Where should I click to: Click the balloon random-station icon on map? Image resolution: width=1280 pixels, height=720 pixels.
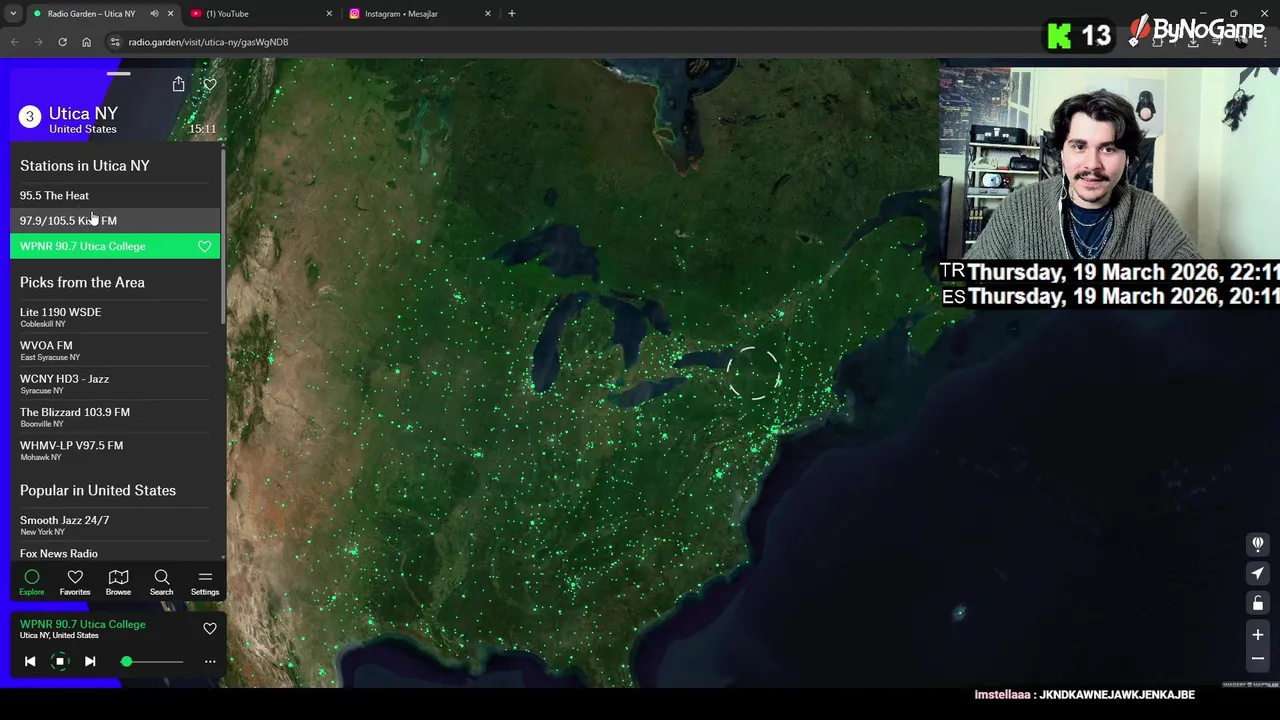click(x=1258, y=544)
